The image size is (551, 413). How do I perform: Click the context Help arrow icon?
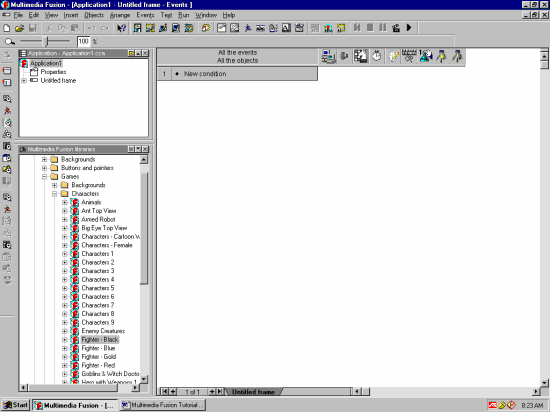(121, 28)
